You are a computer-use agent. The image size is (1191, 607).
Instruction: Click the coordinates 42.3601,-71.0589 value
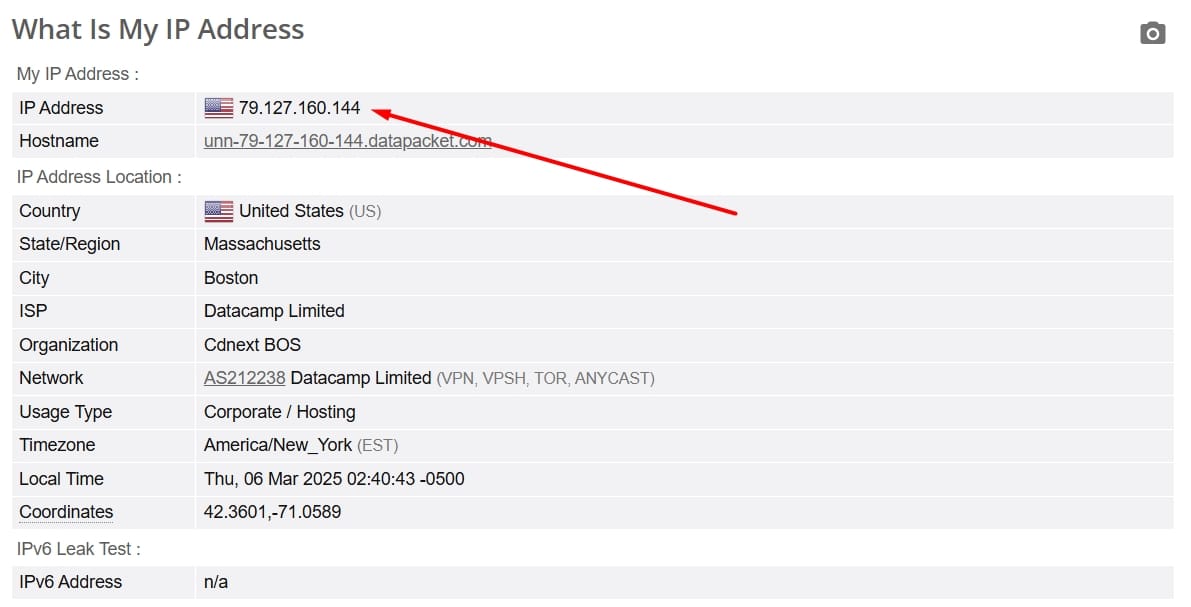[x=273, y=512]
